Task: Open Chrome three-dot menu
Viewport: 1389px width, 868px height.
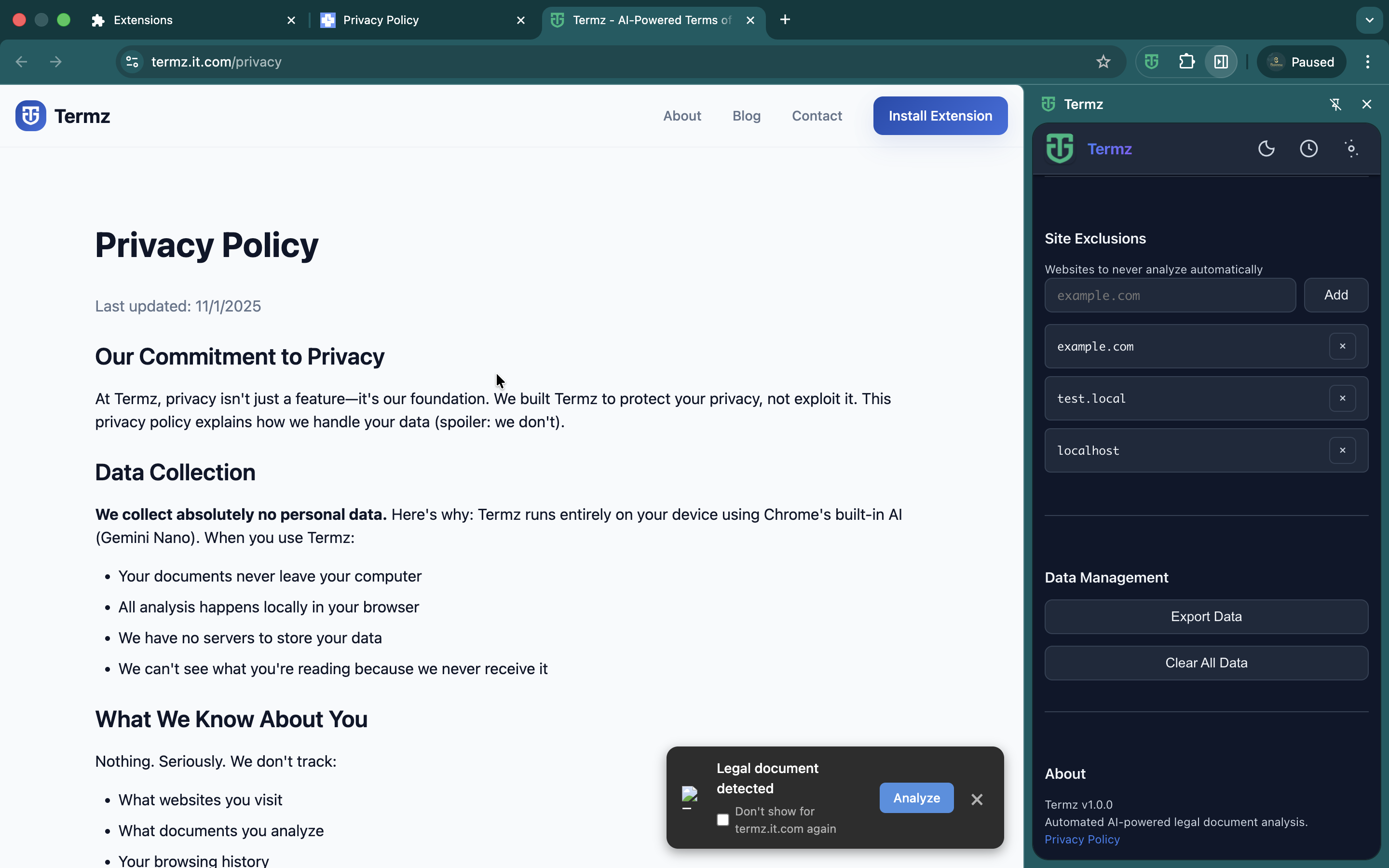Action: point(1368,61)
